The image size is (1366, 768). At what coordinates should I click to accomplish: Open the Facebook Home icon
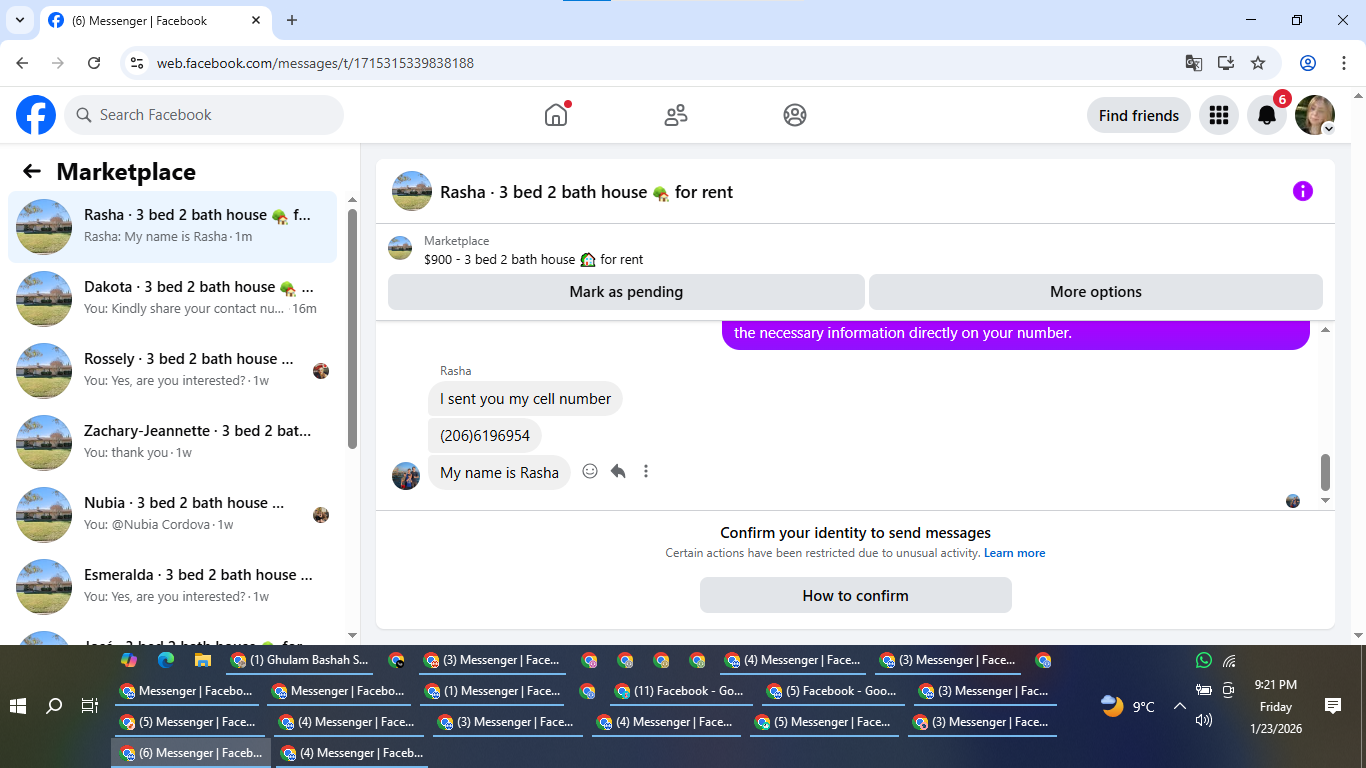coord(556,115)
